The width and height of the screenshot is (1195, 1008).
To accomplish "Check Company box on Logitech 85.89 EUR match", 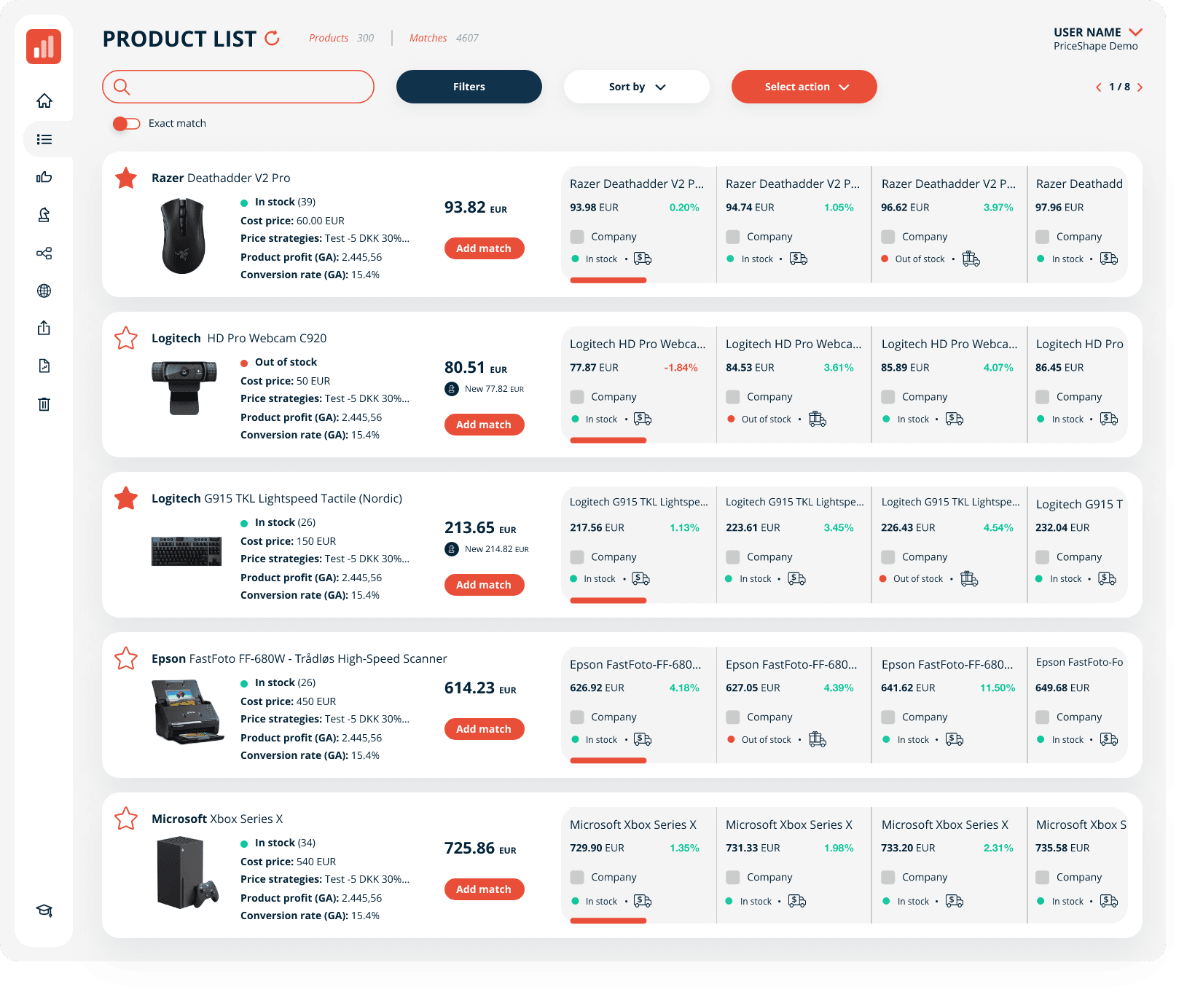I will [888, 397].
